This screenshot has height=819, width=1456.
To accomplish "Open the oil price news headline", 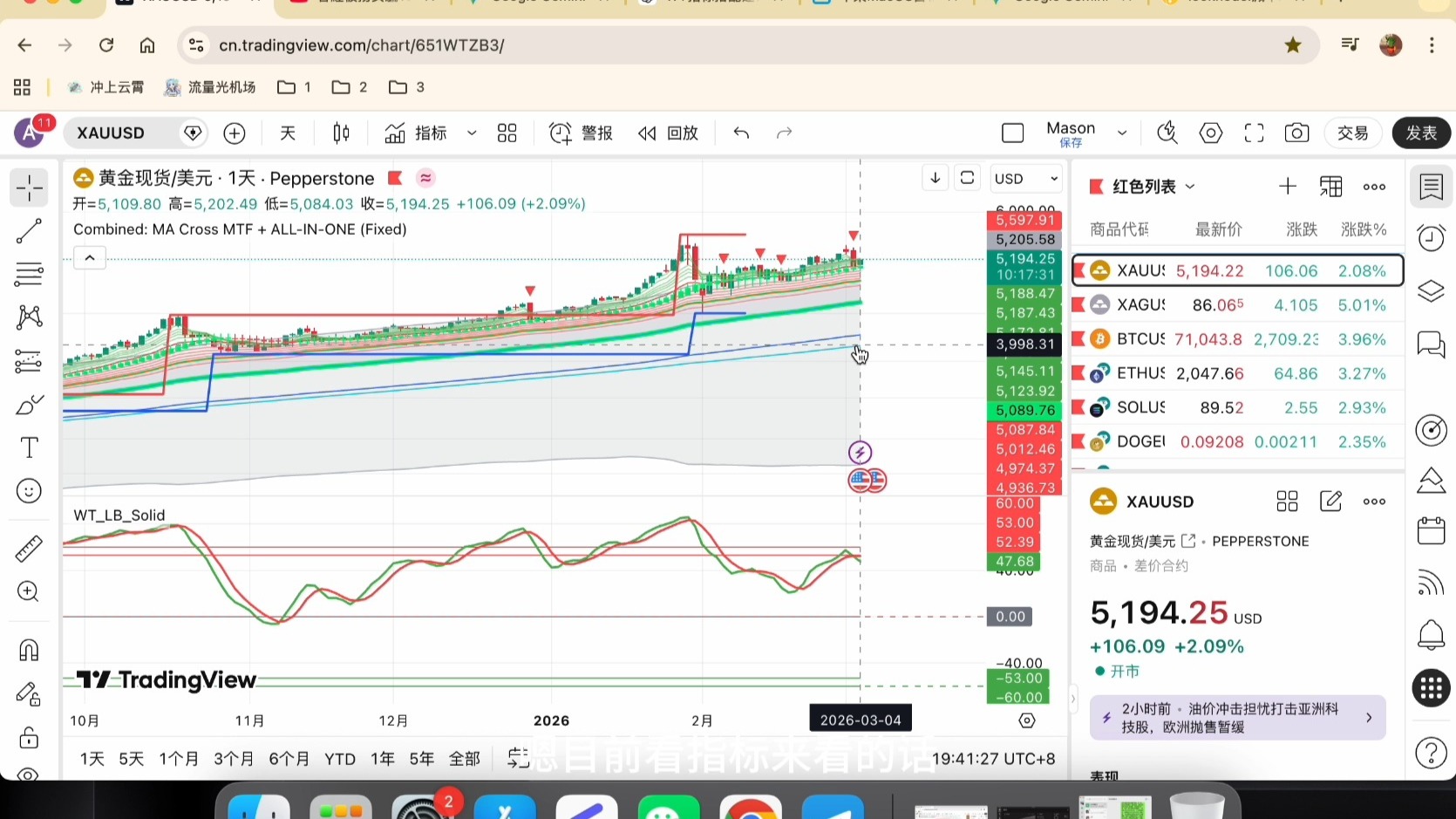I will tap(1237, 718).
